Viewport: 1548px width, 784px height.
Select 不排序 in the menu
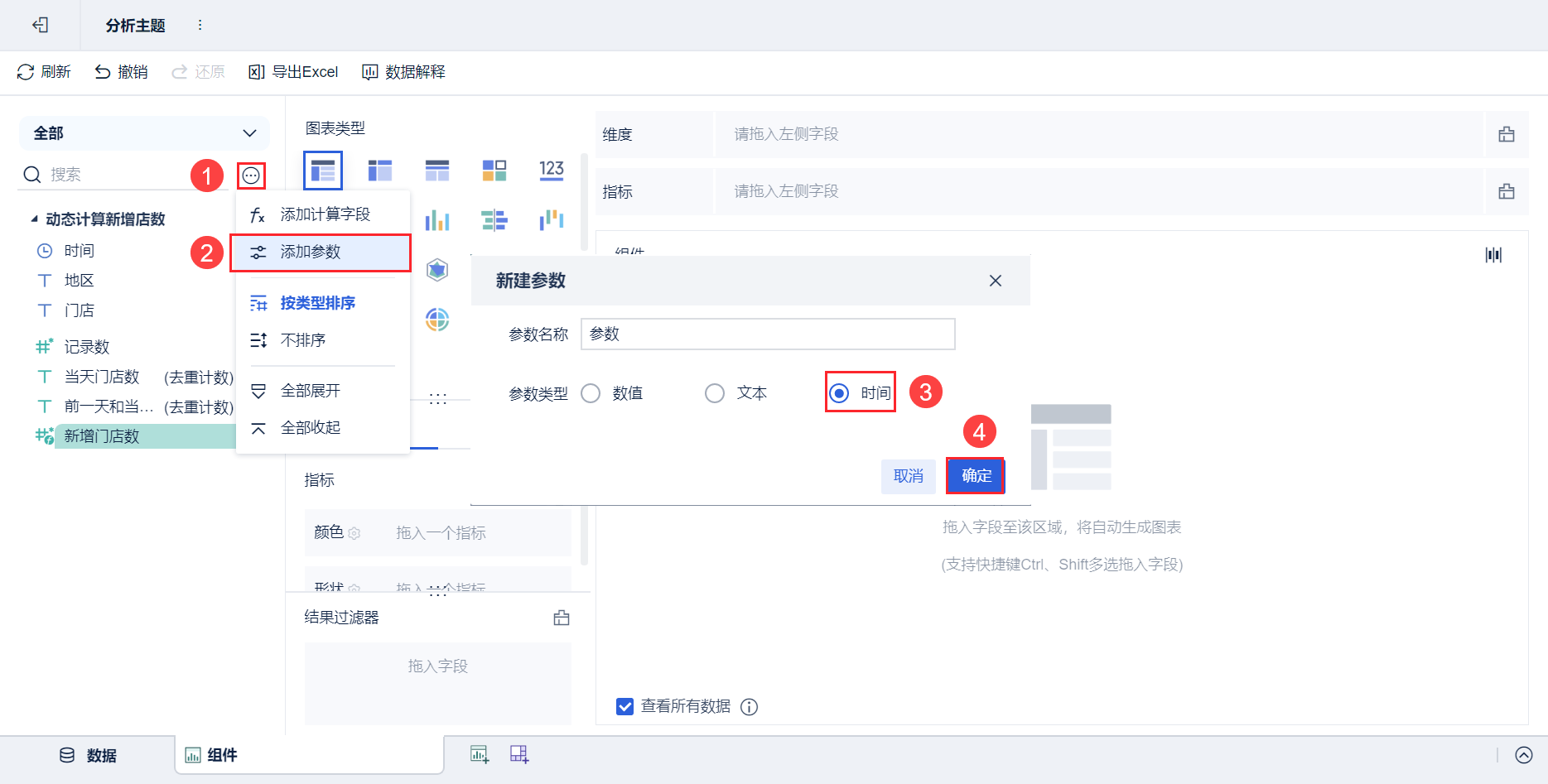[323, 340]
